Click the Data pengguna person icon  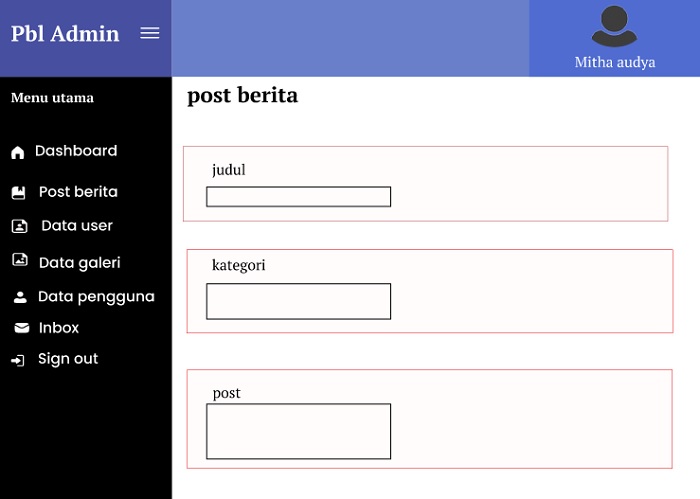point(20,297)
